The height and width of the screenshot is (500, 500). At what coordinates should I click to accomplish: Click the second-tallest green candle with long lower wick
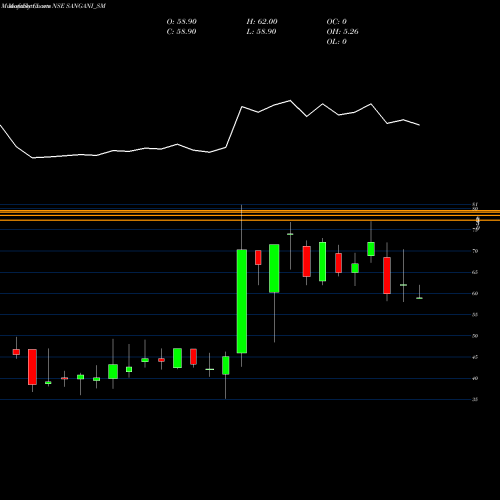274,268
